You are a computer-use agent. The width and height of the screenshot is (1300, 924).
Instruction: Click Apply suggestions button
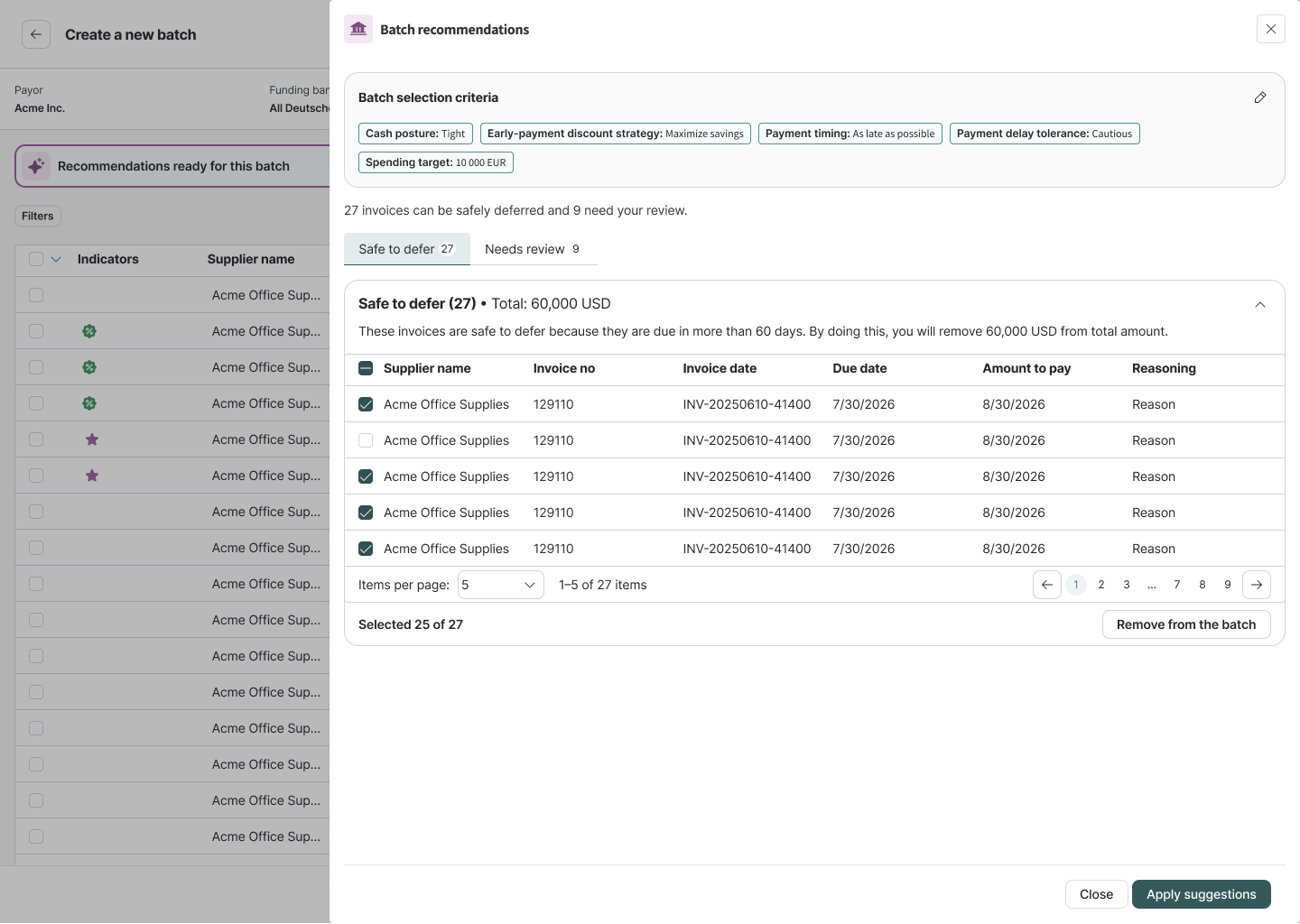pyautogui.click(x=1202, y=894)
